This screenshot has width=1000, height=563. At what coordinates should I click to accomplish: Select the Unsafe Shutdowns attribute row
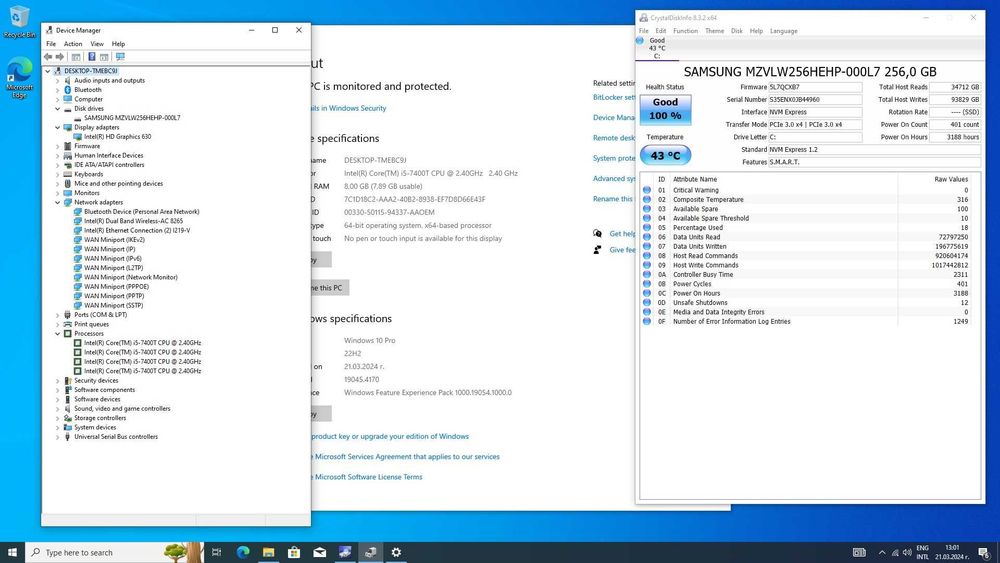(x=807, y=303)
